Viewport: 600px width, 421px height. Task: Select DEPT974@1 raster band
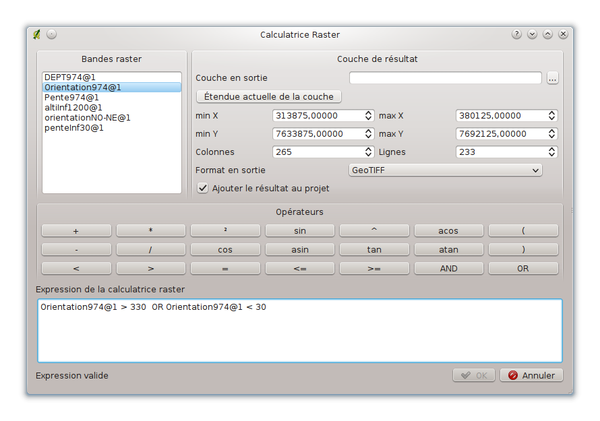66,77
